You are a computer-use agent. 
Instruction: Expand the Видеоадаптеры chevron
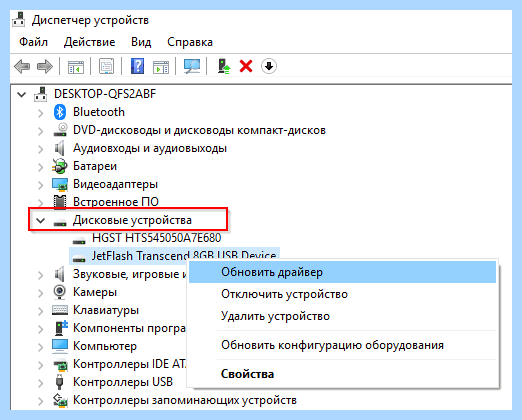(x=40, y=185)
